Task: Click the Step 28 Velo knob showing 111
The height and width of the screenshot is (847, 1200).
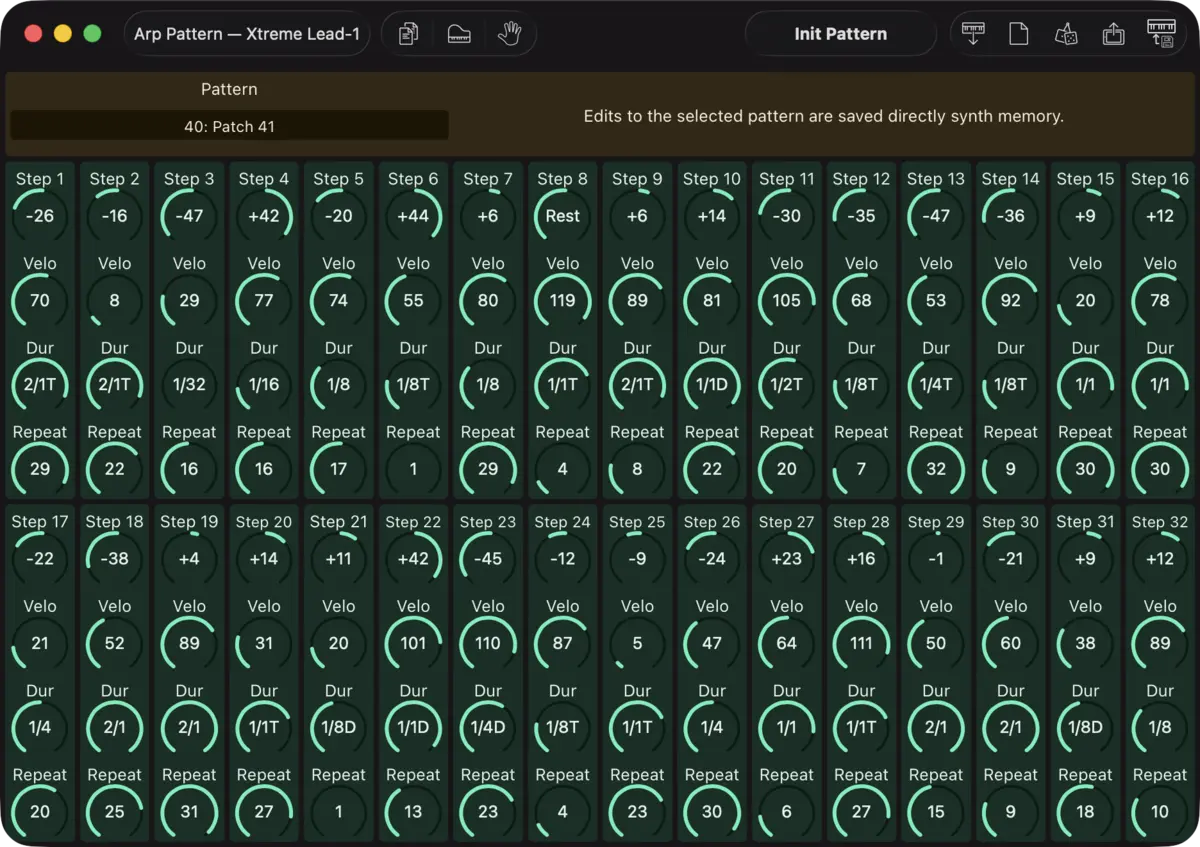Action: (x=861, y=643)
